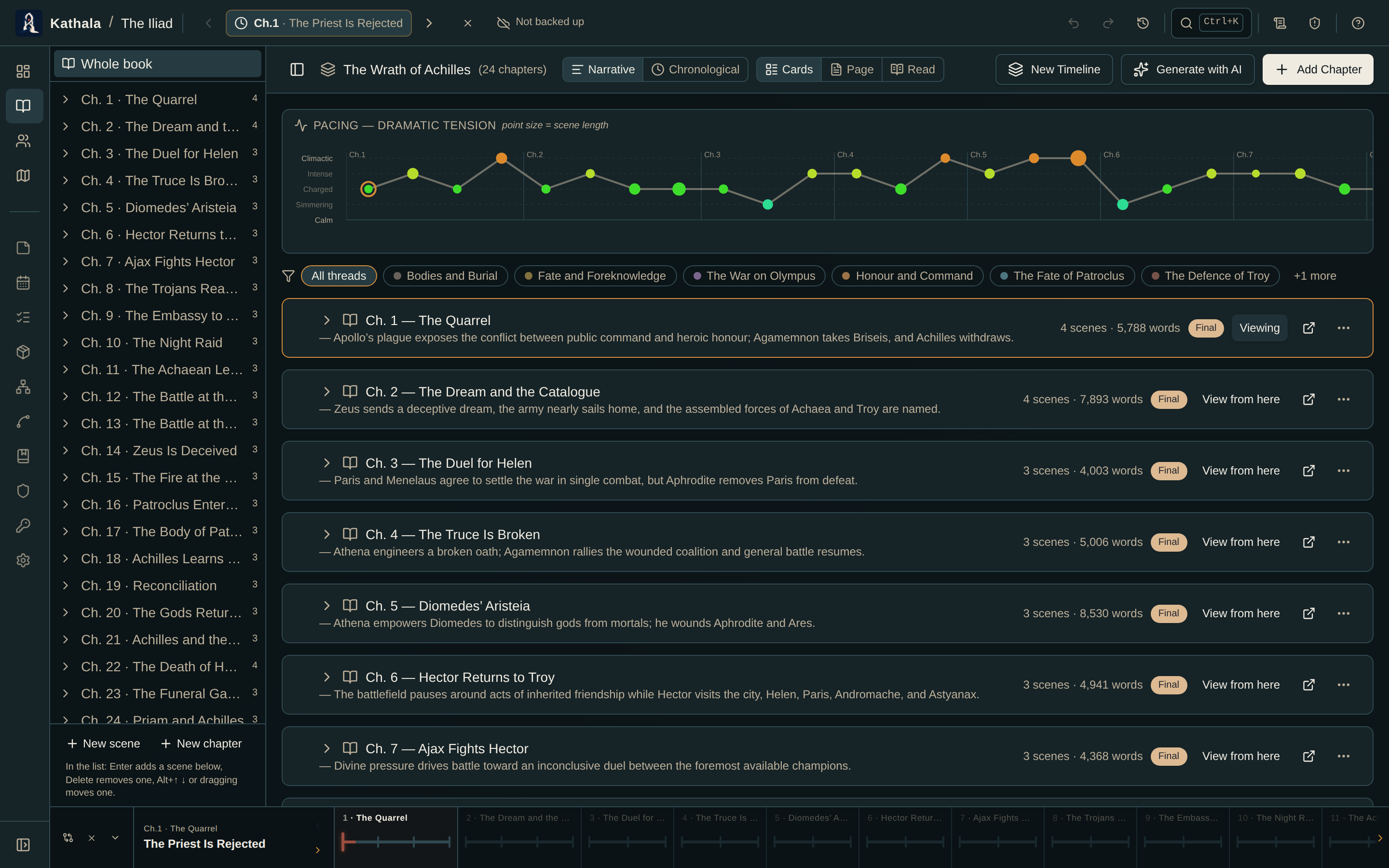Click the redo arrow icon
1389x868 pixels.
click(x=1108, y=23)
